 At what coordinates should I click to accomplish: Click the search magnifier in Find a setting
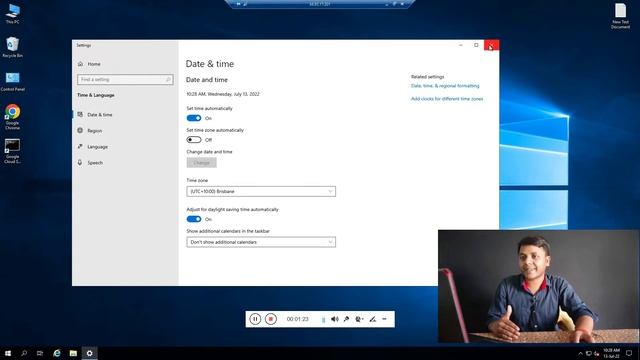coord(168,80)
